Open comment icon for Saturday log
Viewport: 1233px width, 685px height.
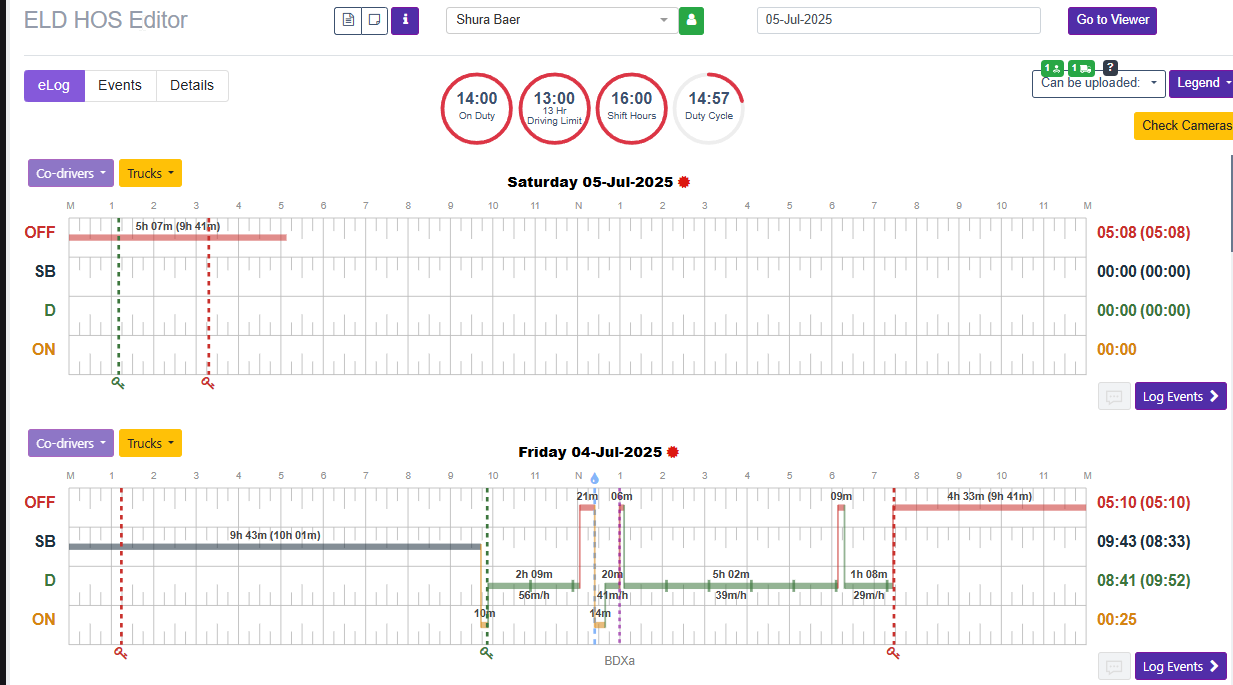pyautogui.click(x=1114, y=396)
